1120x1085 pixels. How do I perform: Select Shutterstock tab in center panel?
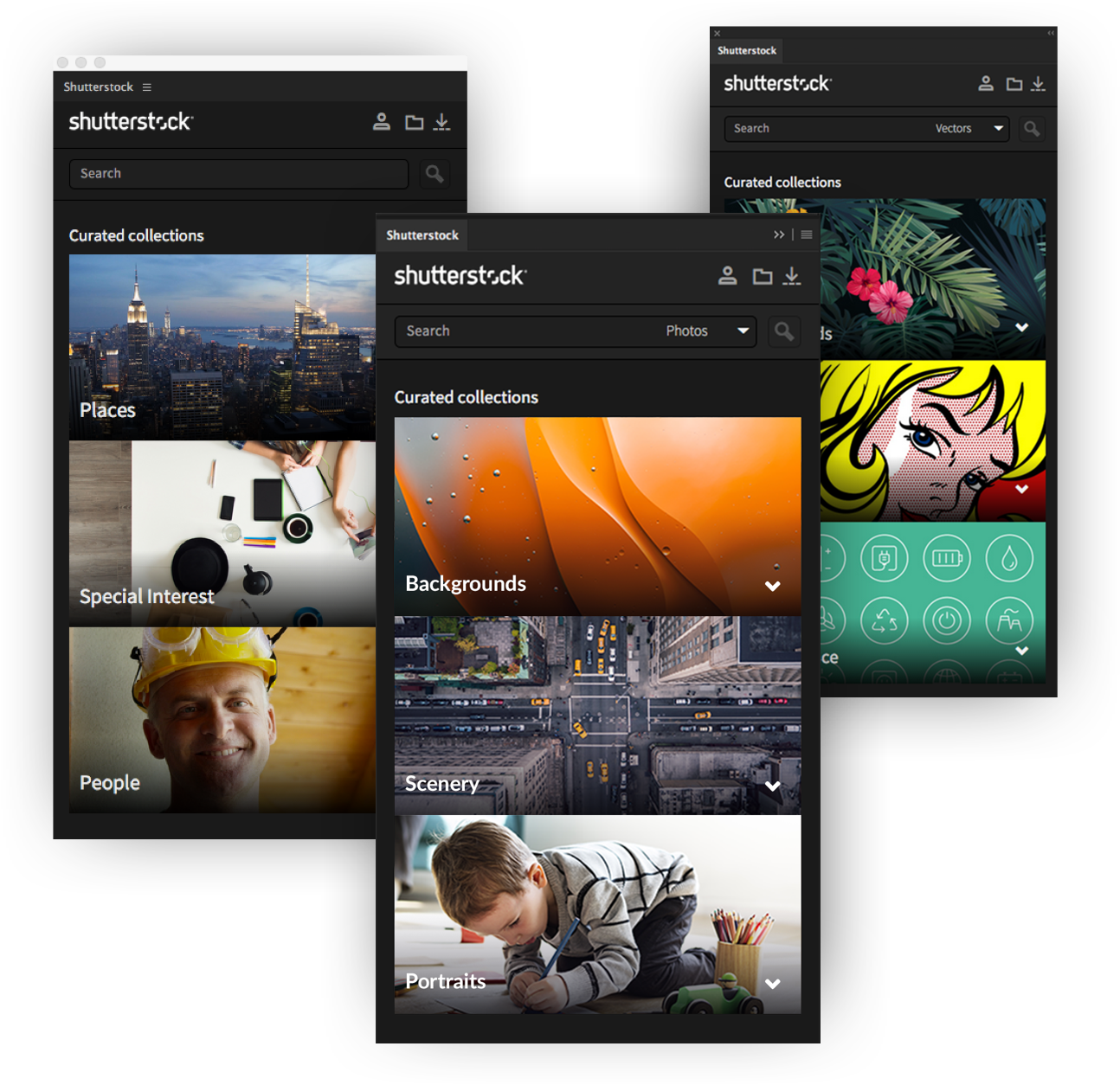[x=422, y=235]
